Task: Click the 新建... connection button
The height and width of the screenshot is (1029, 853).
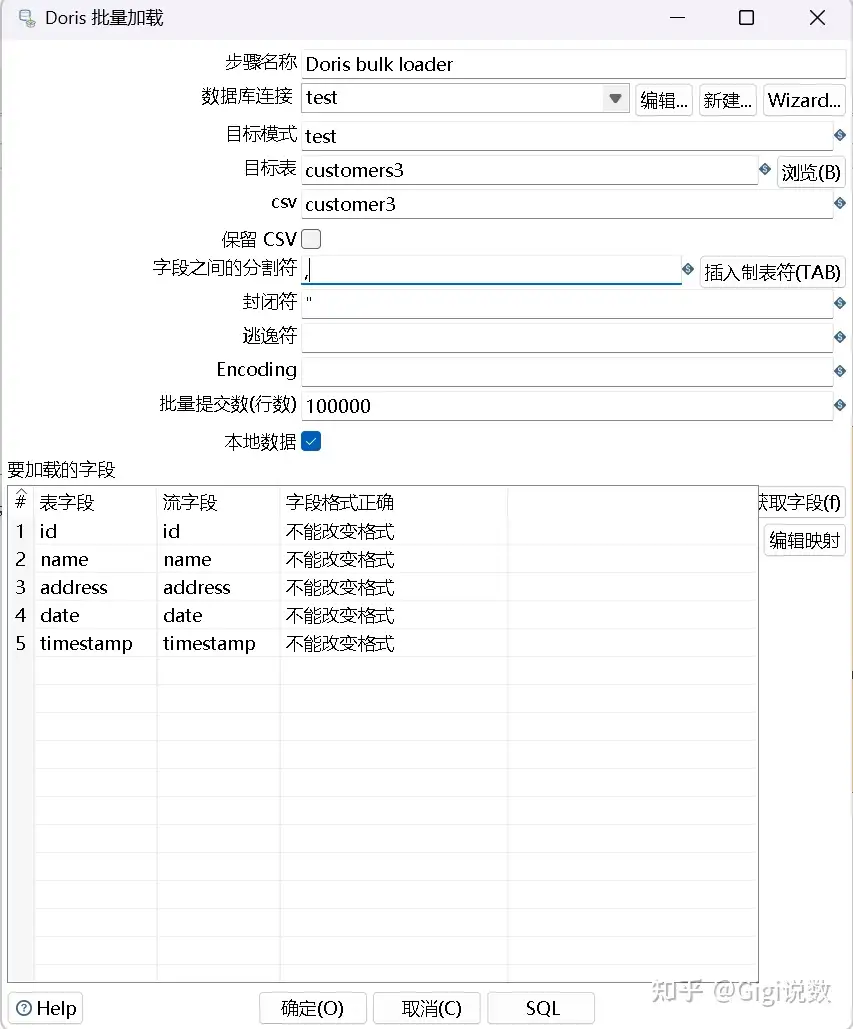Action: tap(728, 100)
